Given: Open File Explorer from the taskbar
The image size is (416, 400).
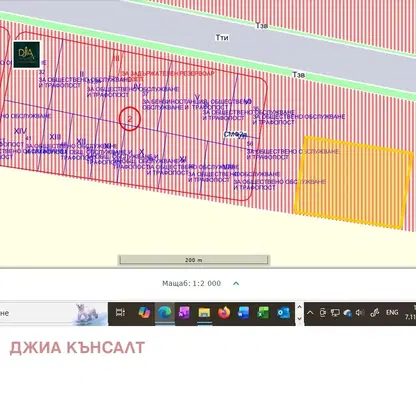Looking at the screenshot, I should pos(204,313).
